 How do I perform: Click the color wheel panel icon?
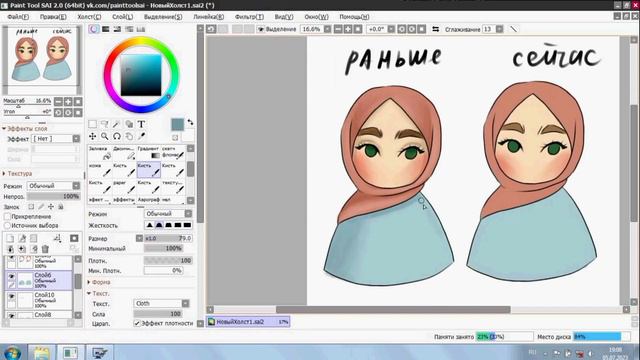94,29
